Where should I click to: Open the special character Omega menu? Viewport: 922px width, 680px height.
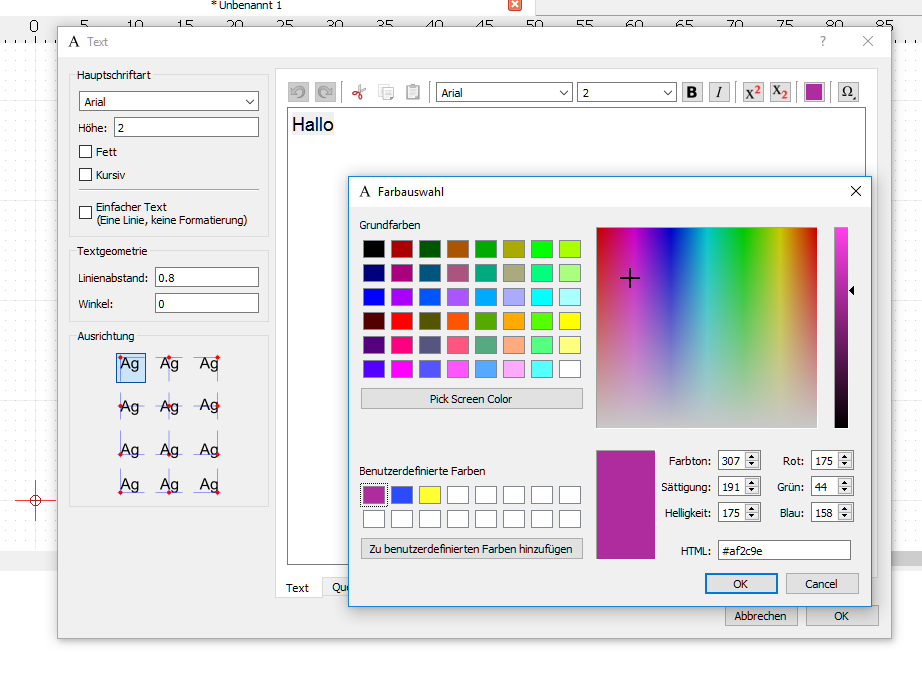point(848,92)
